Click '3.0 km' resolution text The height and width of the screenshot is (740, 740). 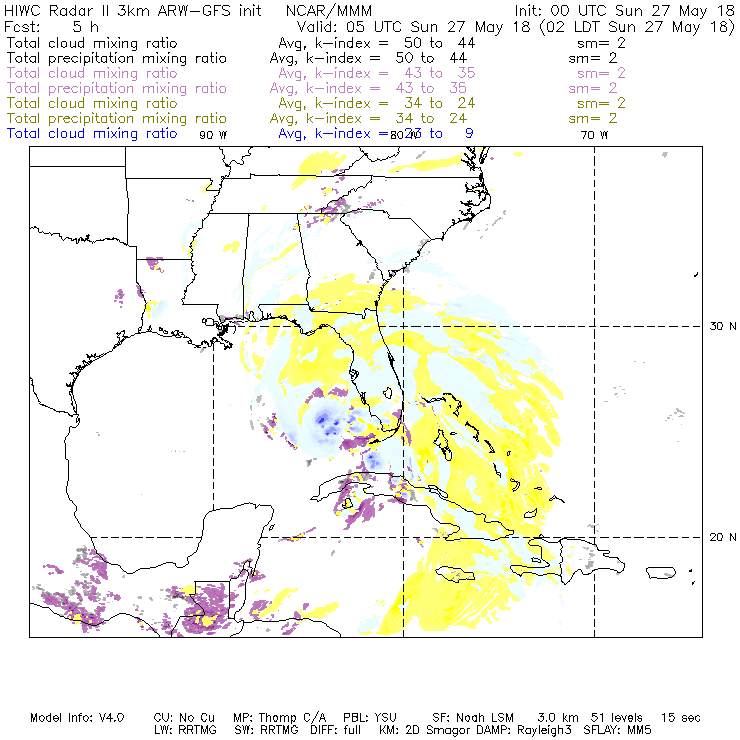pyautogui.click(x=558, y=718)
